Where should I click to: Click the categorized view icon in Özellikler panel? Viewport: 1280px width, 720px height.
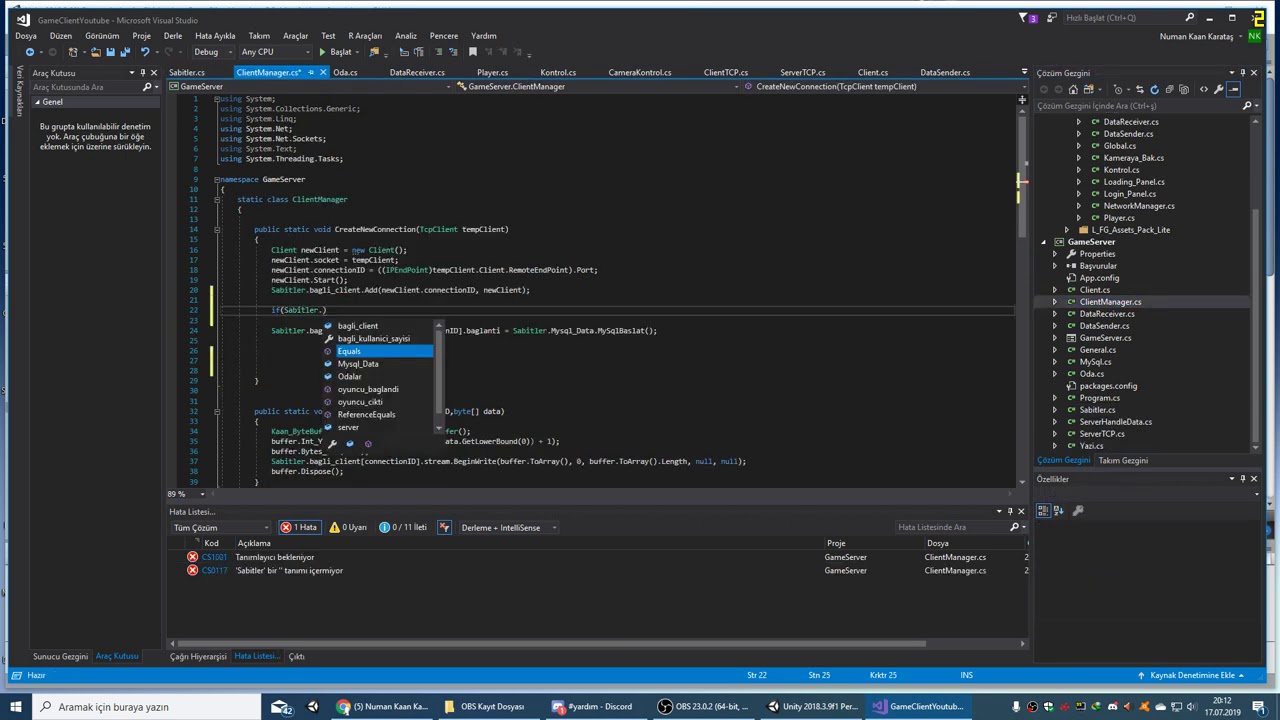[1043, 511]
